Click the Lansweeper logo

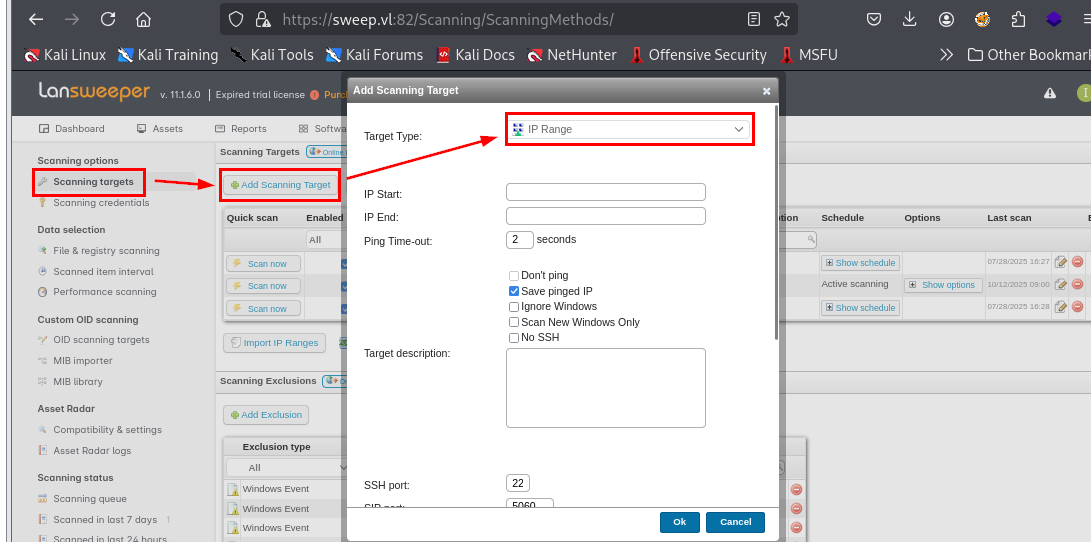click(x=94, y=92)
